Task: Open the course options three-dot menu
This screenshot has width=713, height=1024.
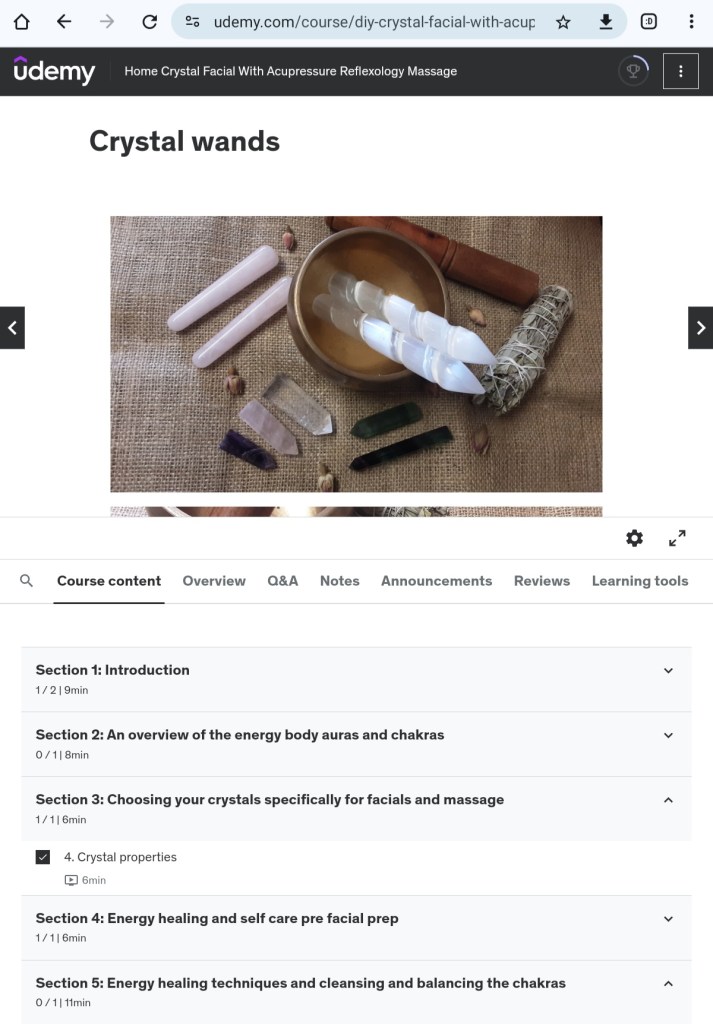Action: pos(681,71)
